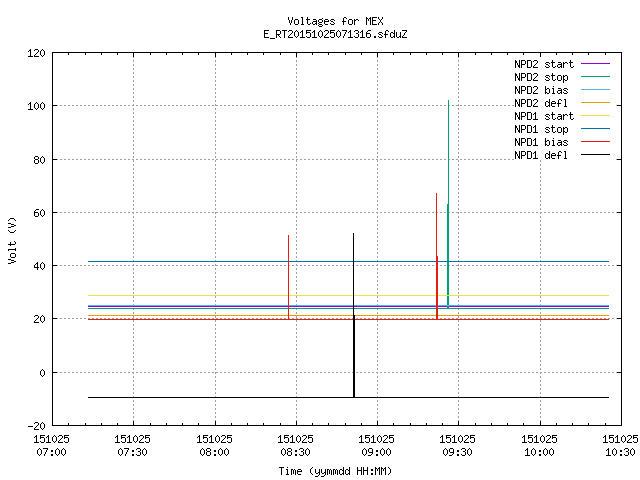This screenshot has width=640, height=480.
Task: Click the NPD1 stop legend label
Action: (x=541, y=129)
